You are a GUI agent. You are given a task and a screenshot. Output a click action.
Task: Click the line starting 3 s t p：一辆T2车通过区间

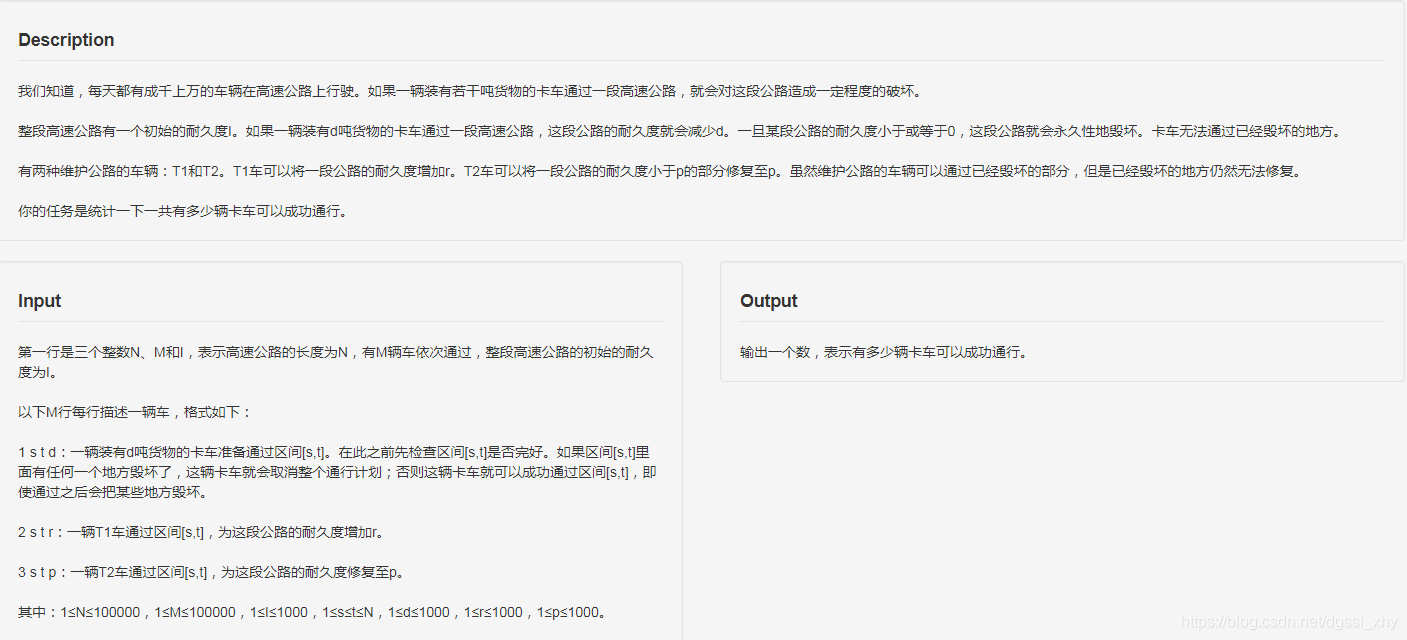(210, 572)
